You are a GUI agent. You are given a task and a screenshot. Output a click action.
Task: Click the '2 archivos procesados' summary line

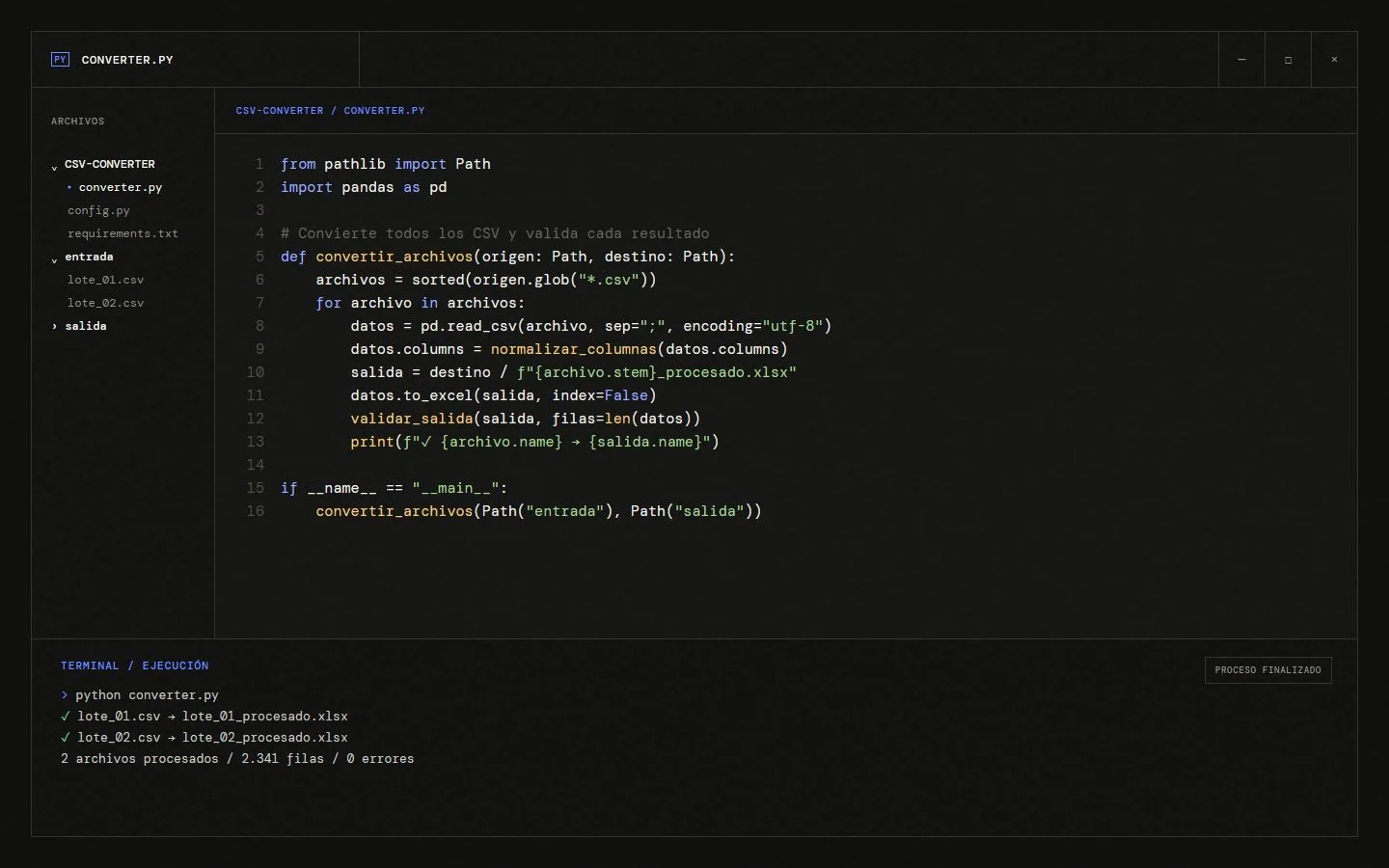click(237, 758)
